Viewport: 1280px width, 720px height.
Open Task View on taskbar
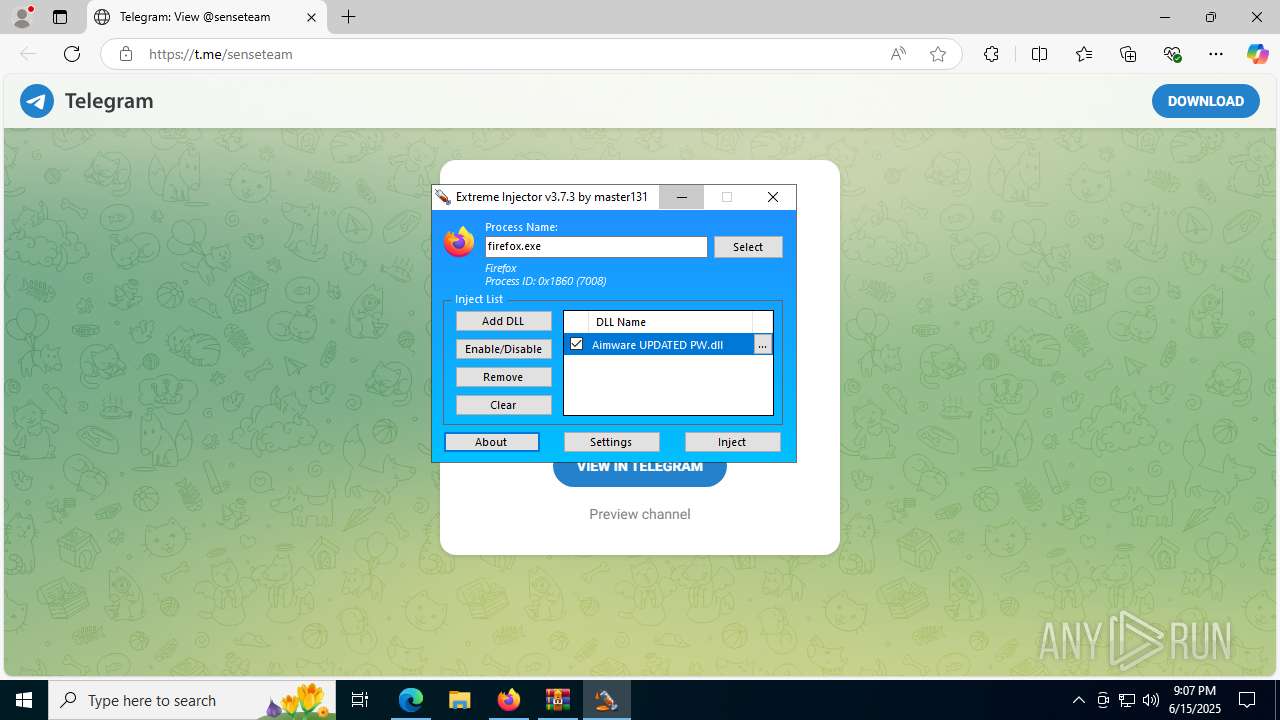(x=360, y=700)
